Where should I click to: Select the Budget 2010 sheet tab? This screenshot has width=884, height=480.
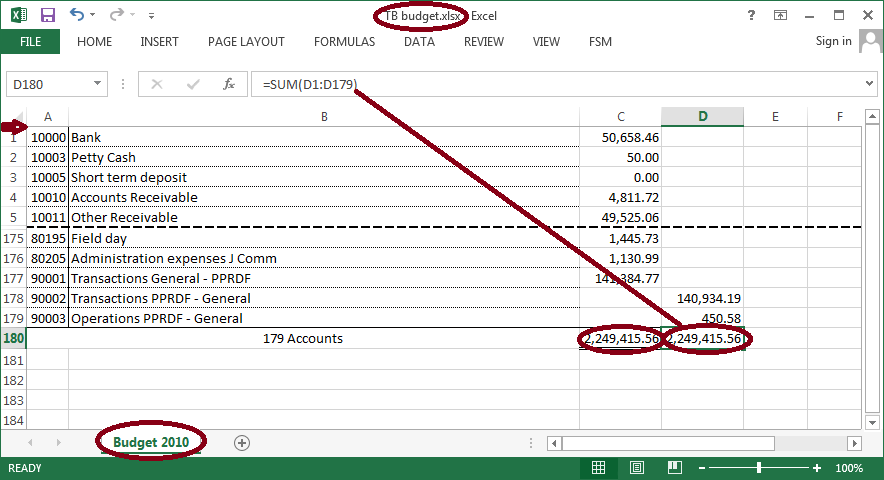(151, 442)
